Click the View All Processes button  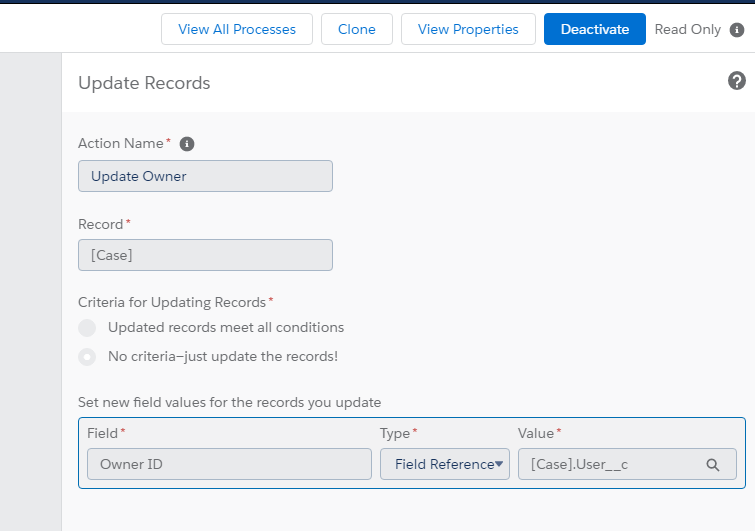point(237,29)
